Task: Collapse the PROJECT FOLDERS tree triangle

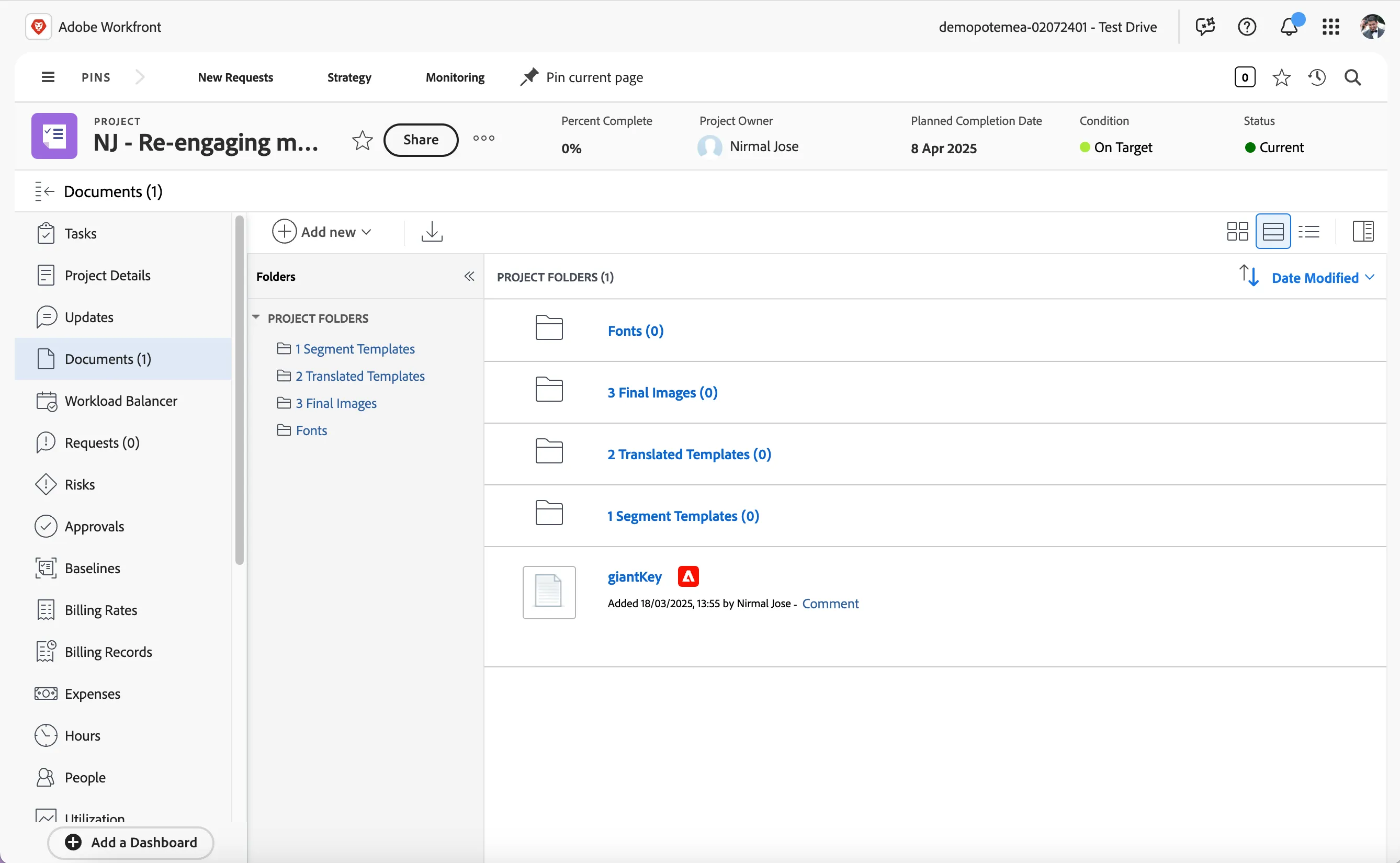Action: point(256,317)
